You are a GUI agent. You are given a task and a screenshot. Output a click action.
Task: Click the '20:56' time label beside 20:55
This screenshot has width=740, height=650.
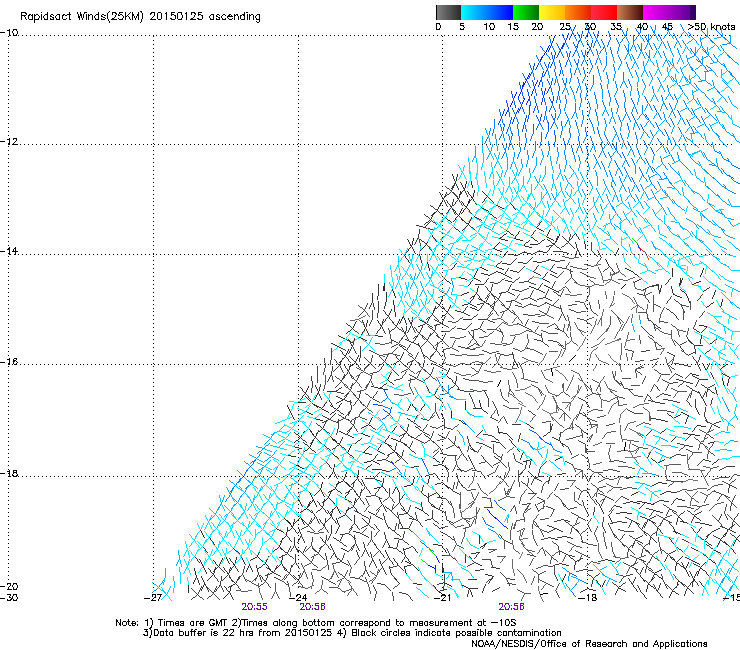click(x=312, y=607)
